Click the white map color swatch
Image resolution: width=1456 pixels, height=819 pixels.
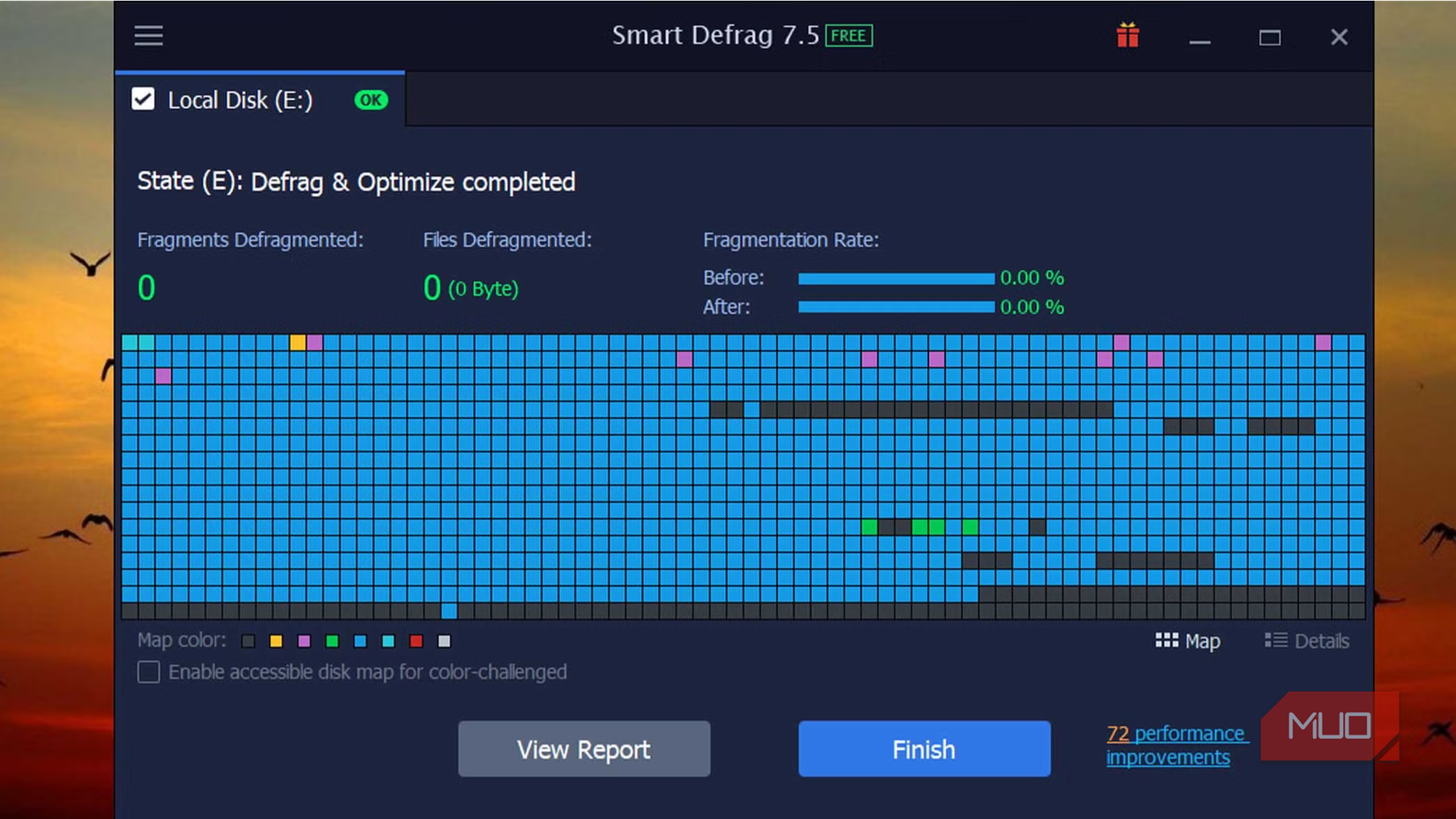444,641
